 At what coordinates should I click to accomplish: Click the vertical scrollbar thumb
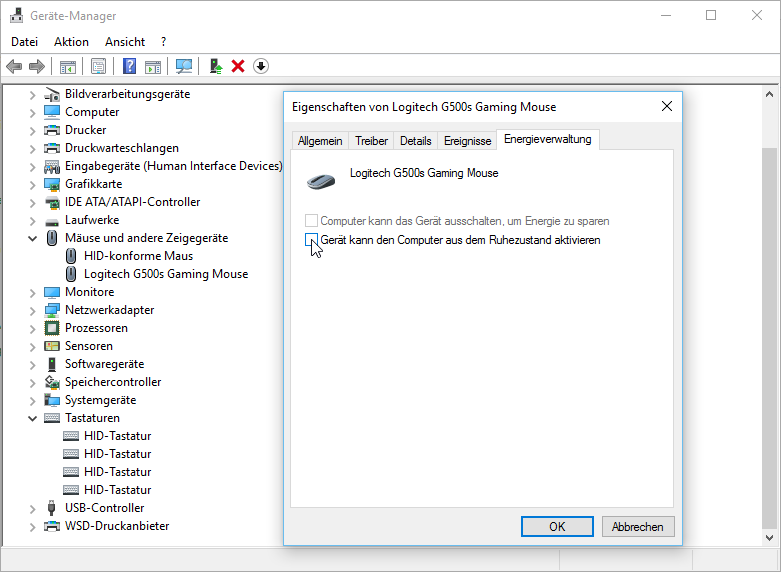pos(769,339)
